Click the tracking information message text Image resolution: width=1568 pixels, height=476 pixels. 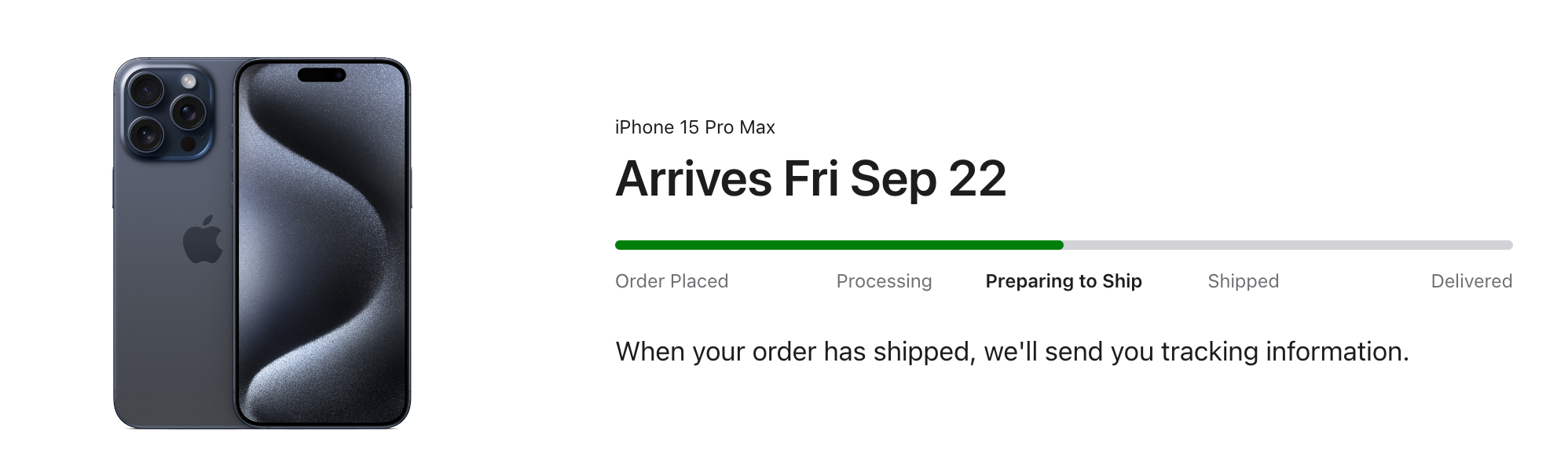point(1012,351)
